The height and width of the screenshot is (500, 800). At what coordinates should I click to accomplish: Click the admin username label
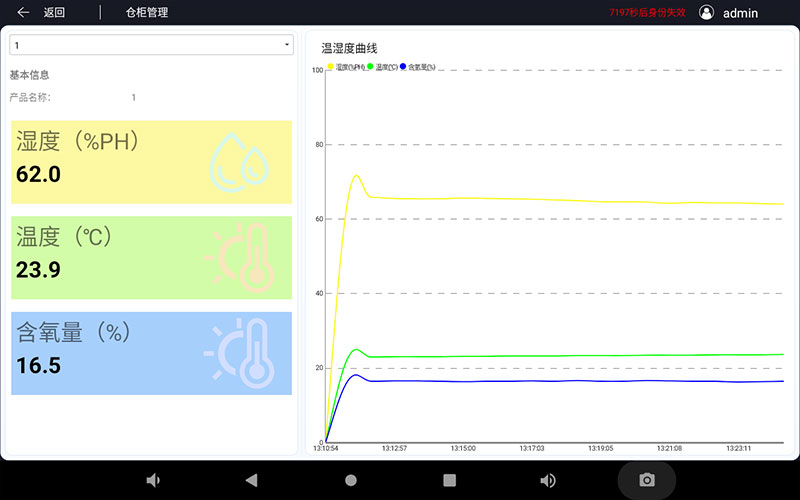click(740, 13)
